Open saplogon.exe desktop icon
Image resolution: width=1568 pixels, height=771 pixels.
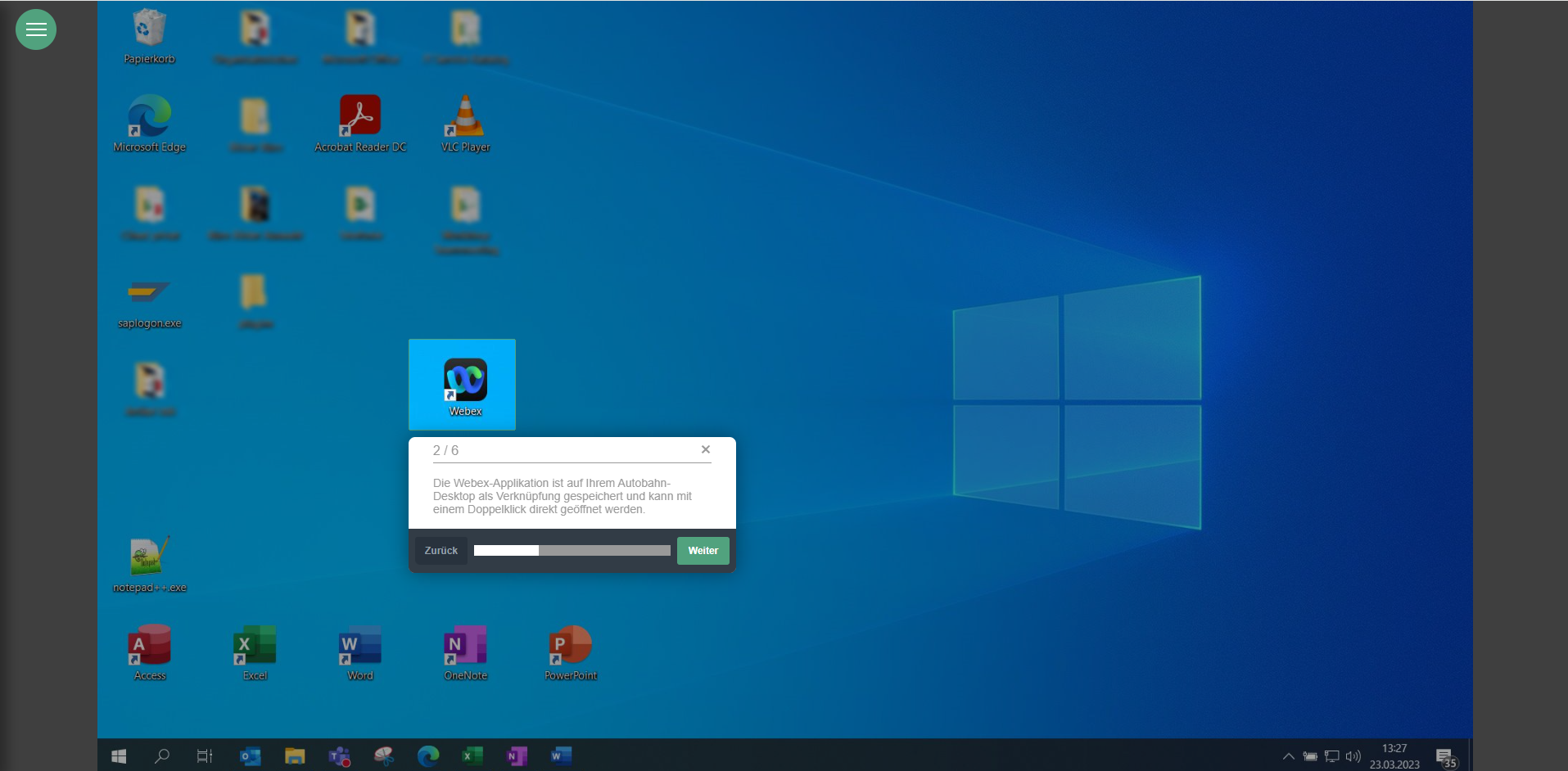point(149,295)
